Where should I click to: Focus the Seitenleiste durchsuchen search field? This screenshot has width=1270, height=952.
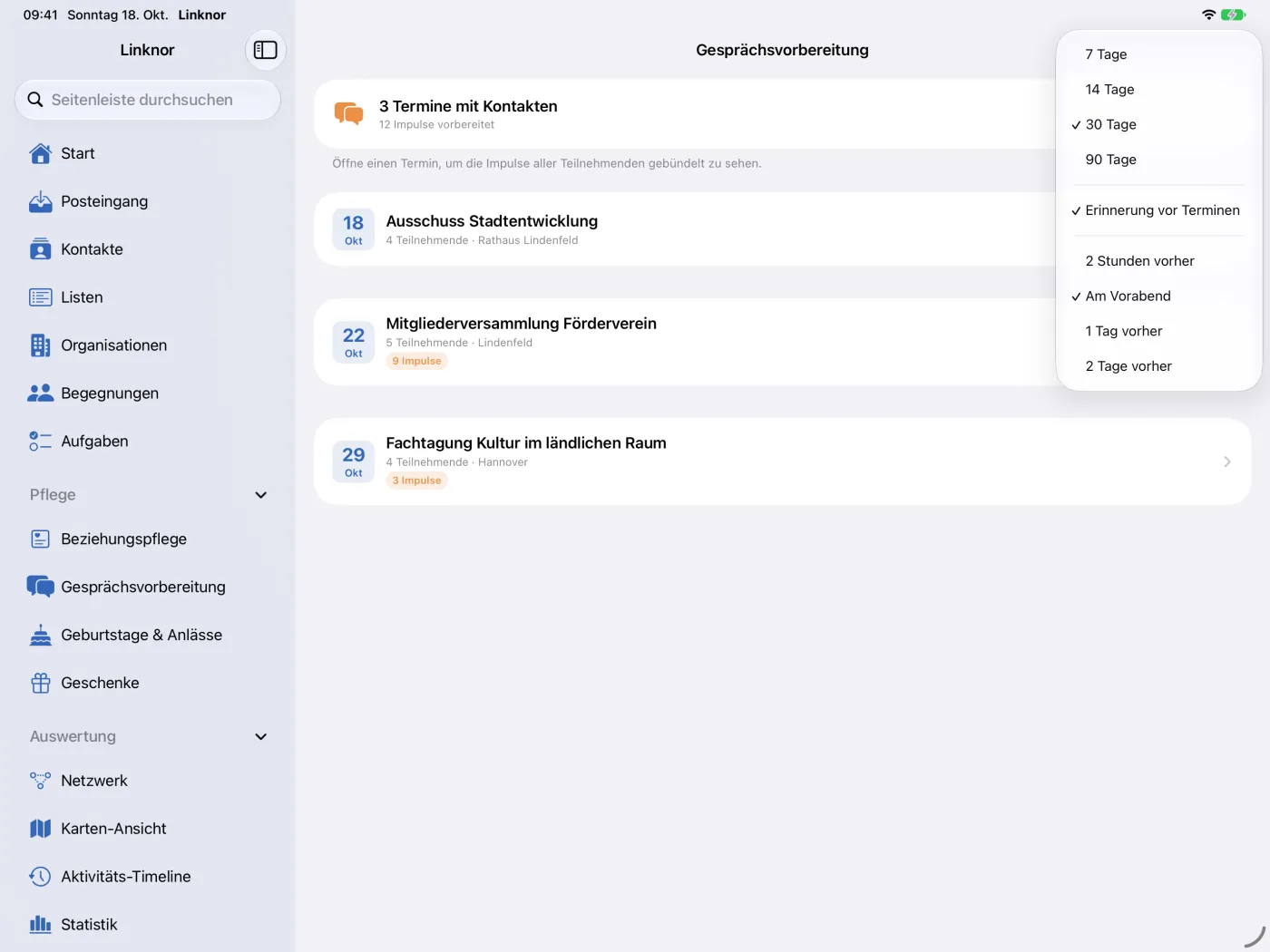(x=148, y=100)
